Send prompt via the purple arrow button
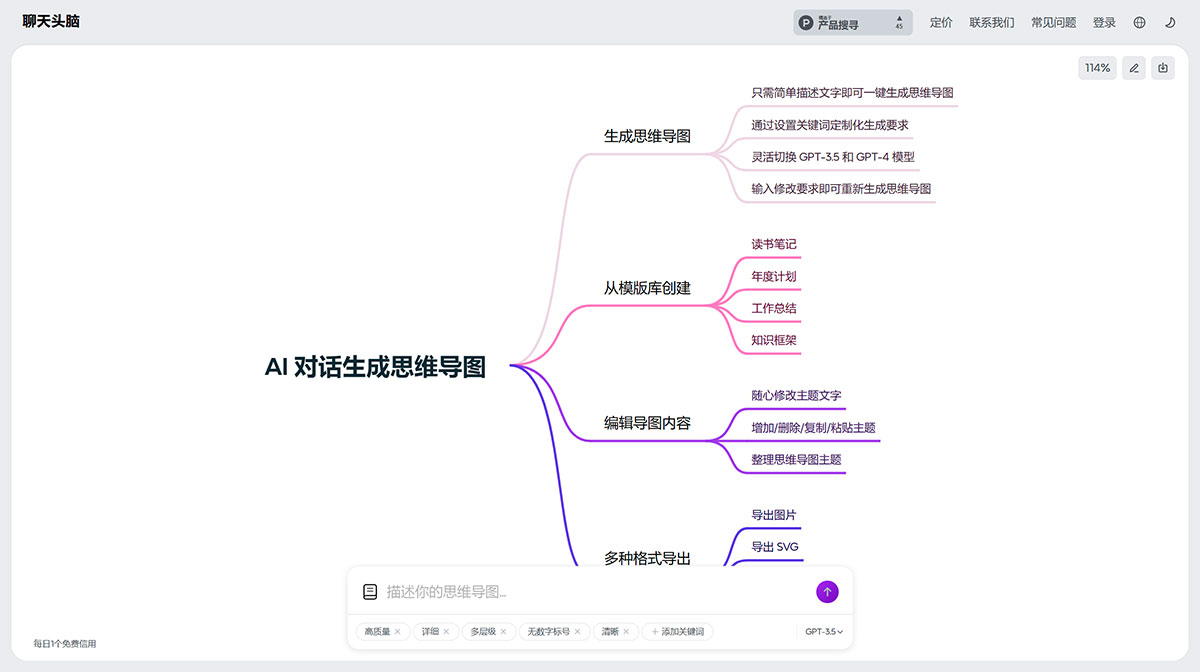This screenshot has height=672, width=1200. coord(826,591)
